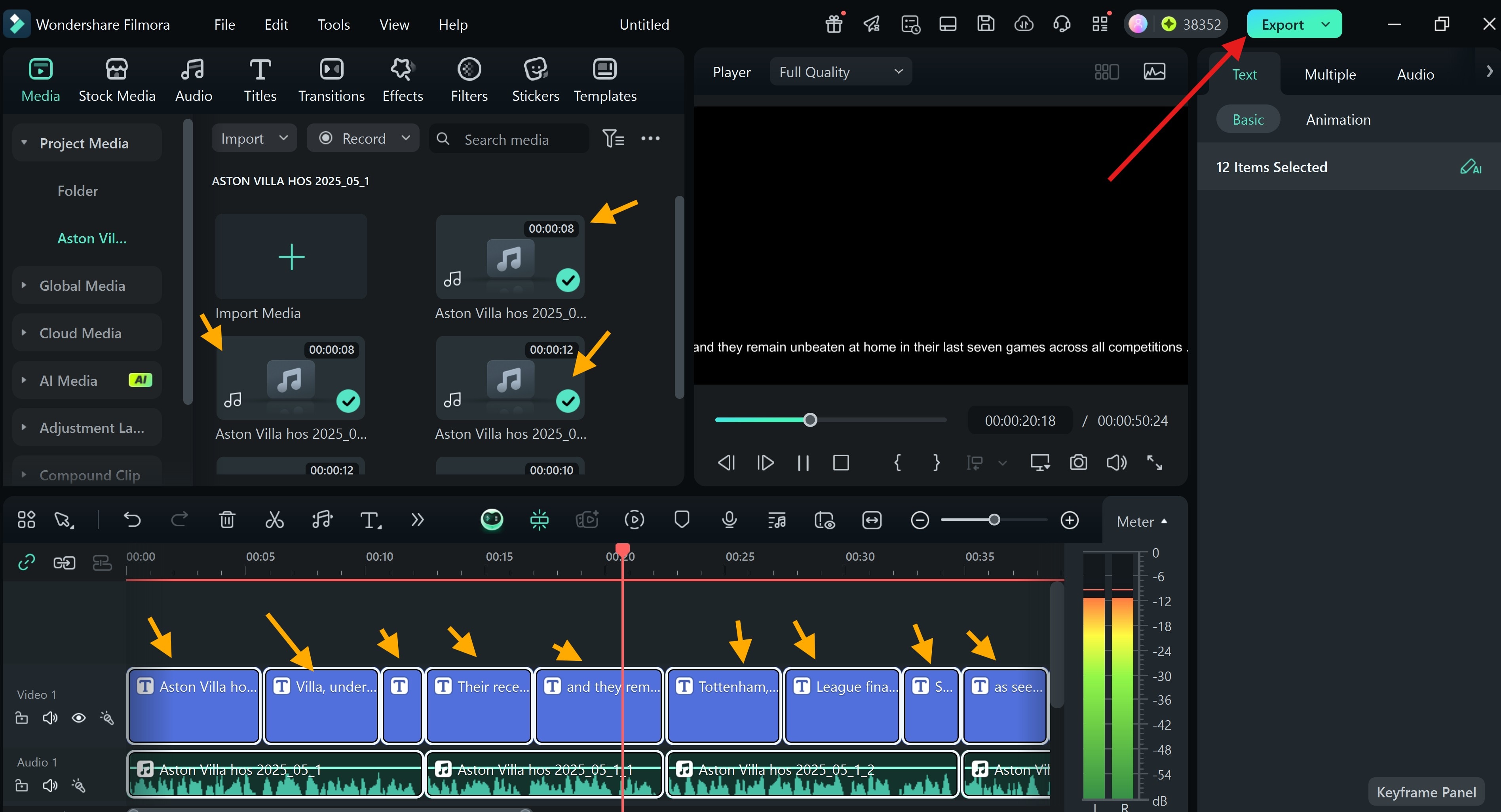Open the Stickers panel
This screenshot has height=812, width=1501.
click(535, 81)
